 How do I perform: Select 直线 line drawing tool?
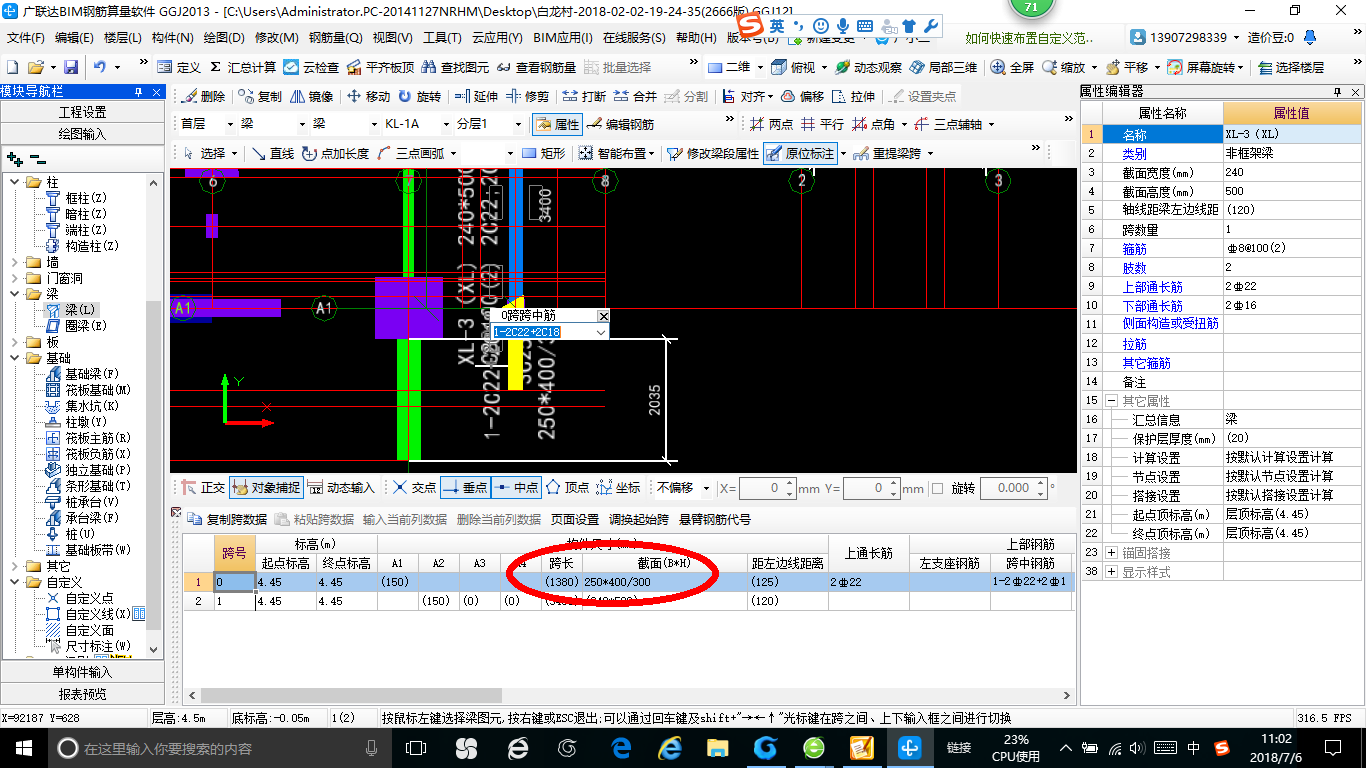273,153
